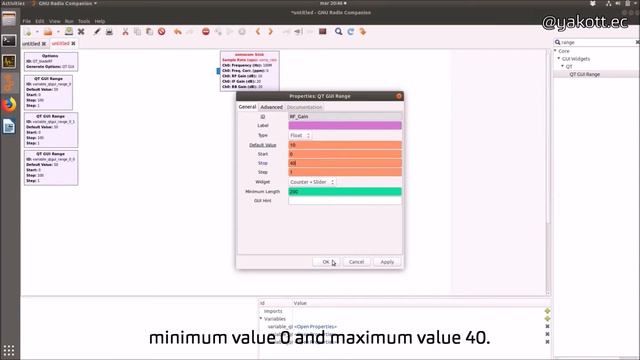The height and width of the screenshot is (360, 640).
Task: Click the empty GUI Hint field
Action: click(345, 200)
